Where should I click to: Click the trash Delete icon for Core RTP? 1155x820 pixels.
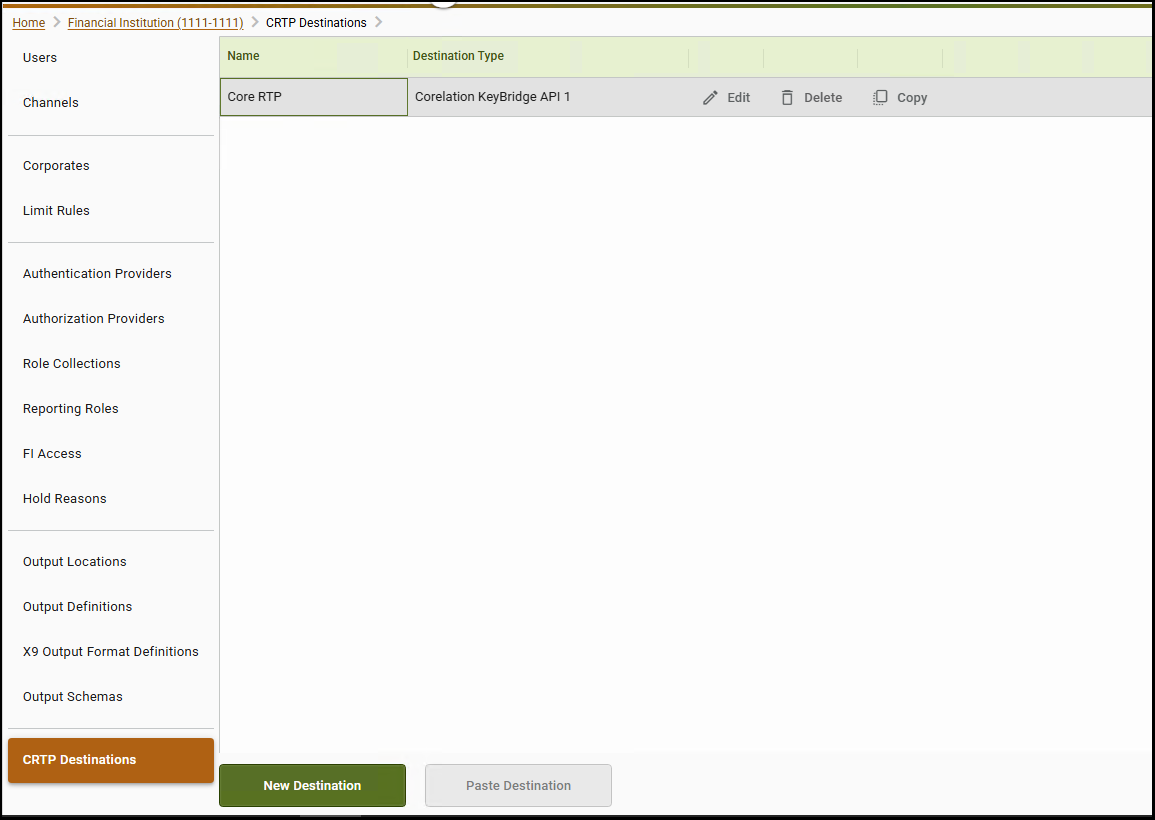click(x=787, y=98)
